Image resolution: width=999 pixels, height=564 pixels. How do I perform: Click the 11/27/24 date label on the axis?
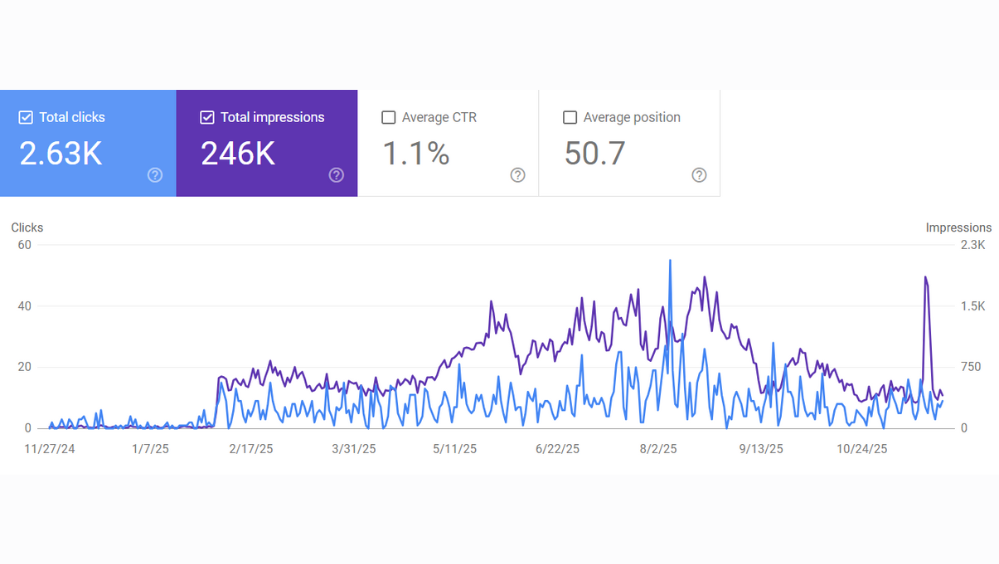coord(49,449)
